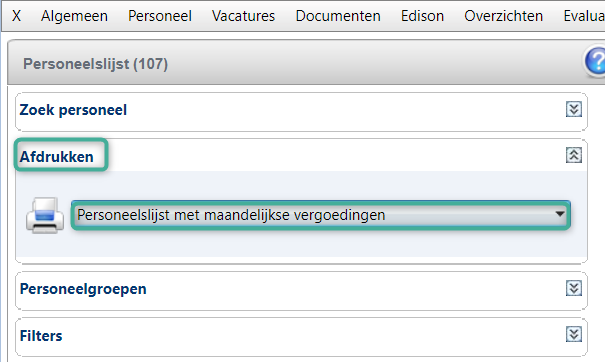Viewport: 605px width, 362px height.
Task: Open the Edison menu
Action: click(422, 16)
